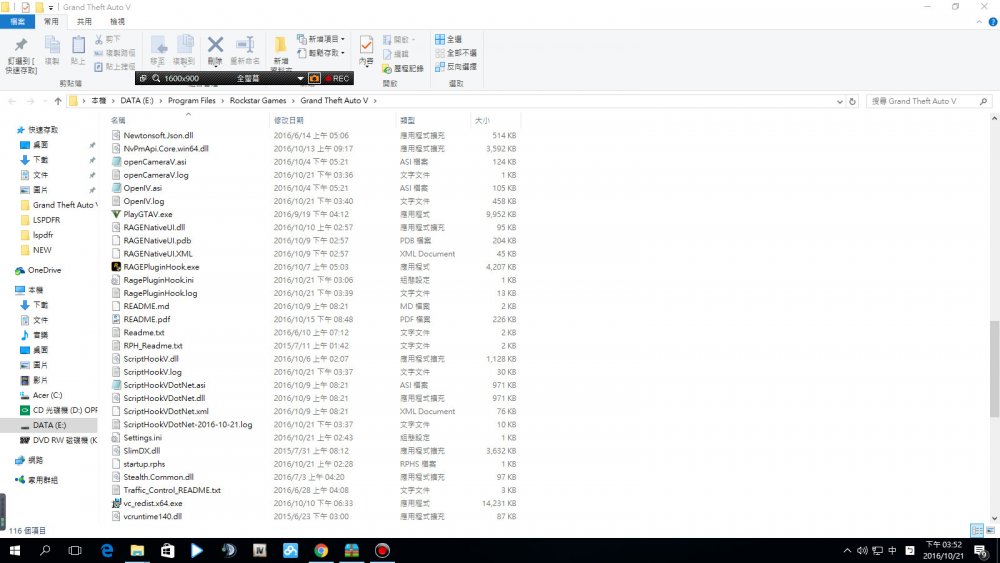
Task: Click the Up directory arrow
Action: pos(58,101)
